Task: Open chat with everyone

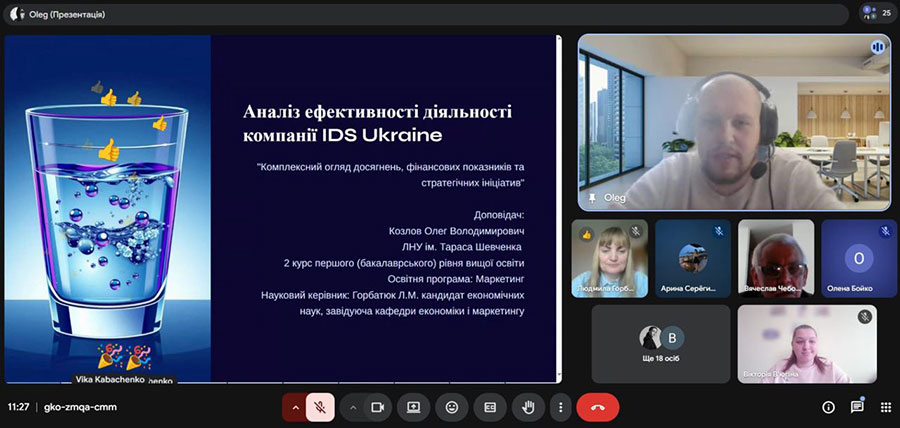Action: pos(857,407)
